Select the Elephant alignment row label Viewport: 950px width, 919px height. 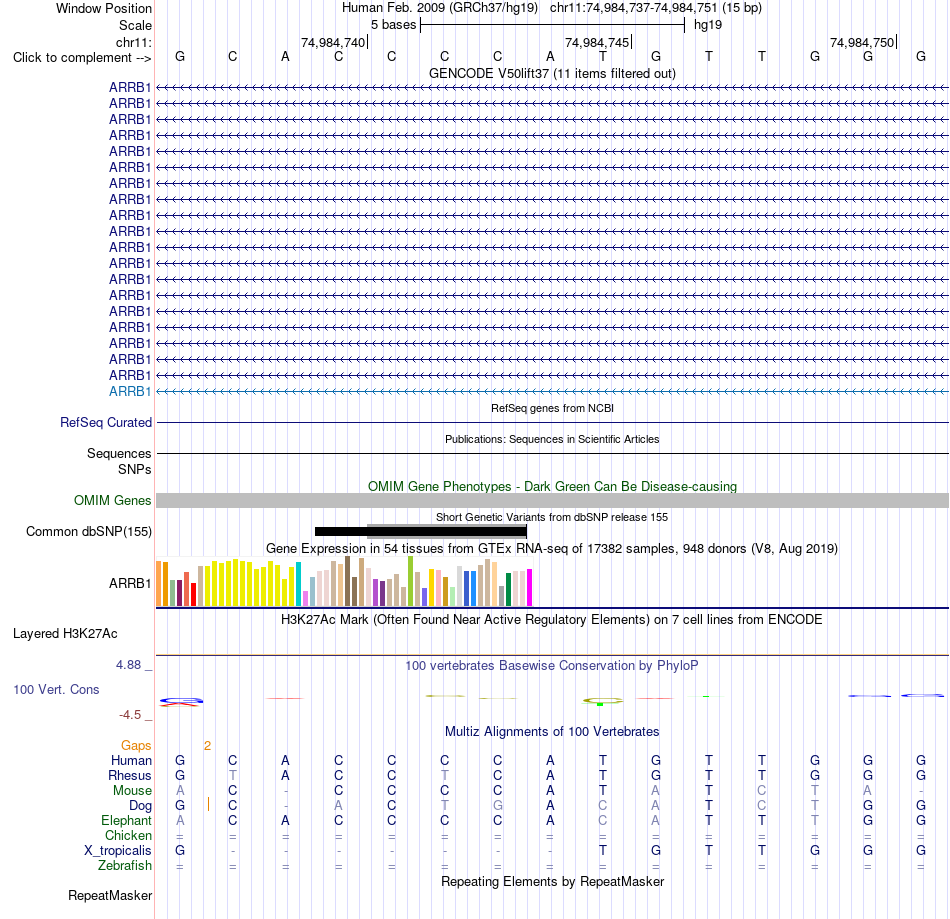pyautogui.click(x=126, y=820)
